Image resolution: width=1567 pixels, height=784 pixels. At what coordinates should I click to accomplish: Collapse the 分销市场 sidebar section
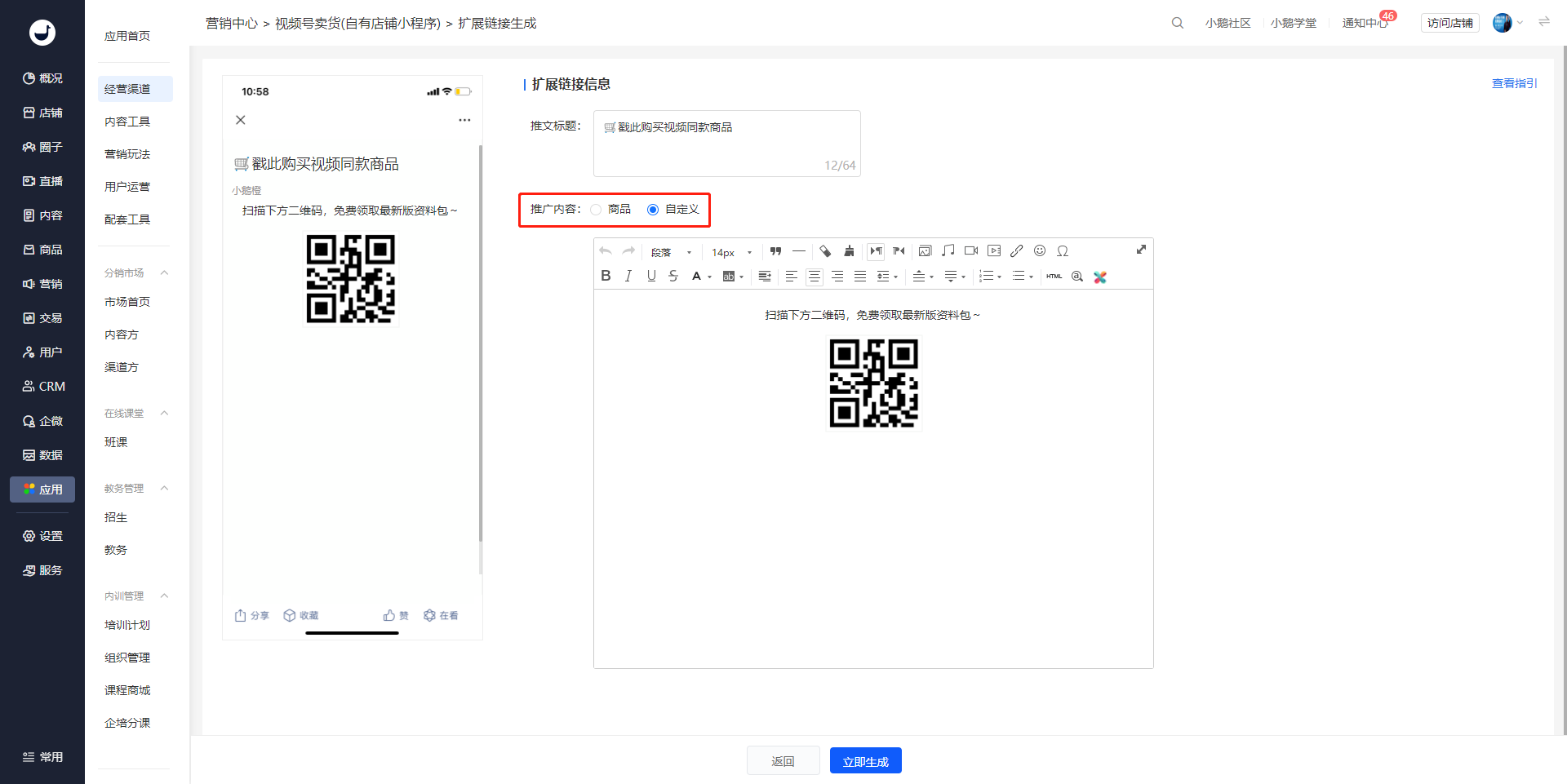pyautogui.click(x=164, y=272)
